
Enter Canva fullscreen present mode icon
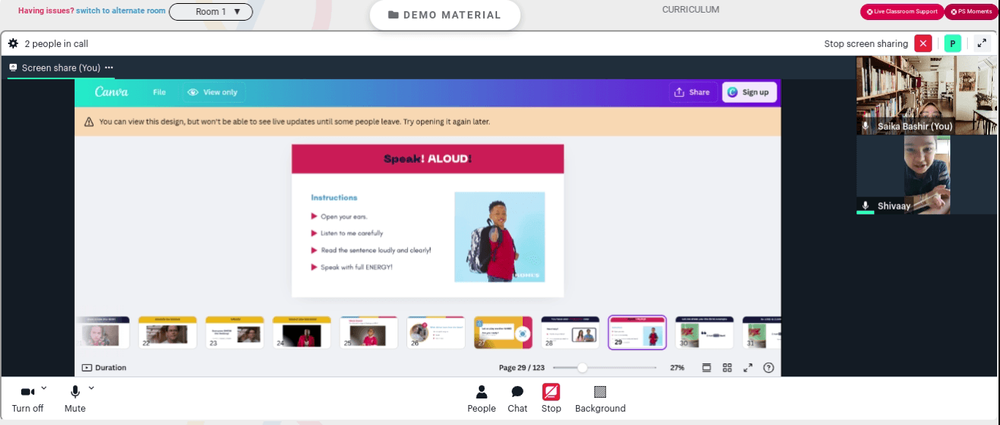748,368
